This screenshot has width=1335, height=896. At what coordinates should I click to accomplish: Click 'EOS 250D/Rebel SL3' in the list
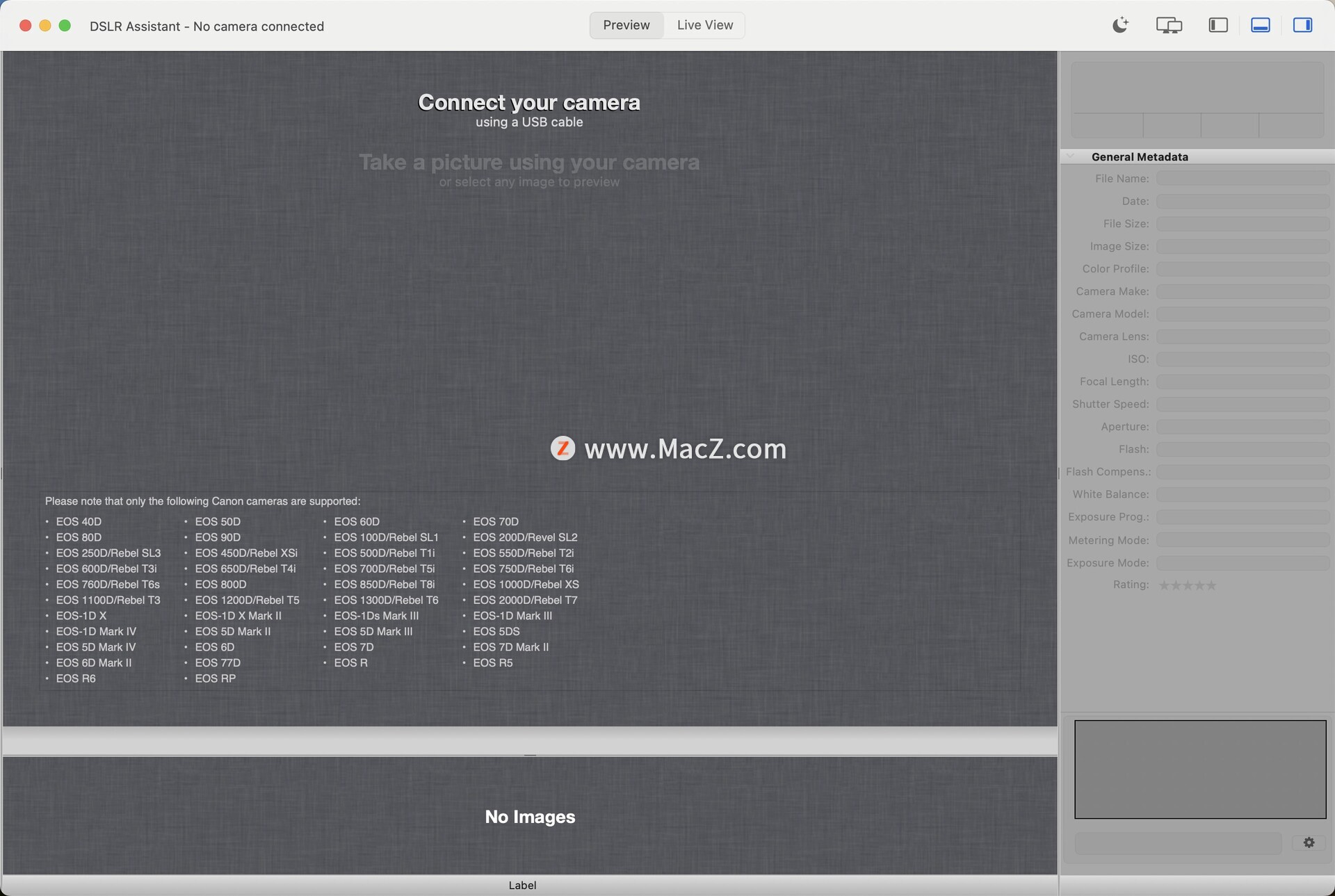[x=108, y=553]
